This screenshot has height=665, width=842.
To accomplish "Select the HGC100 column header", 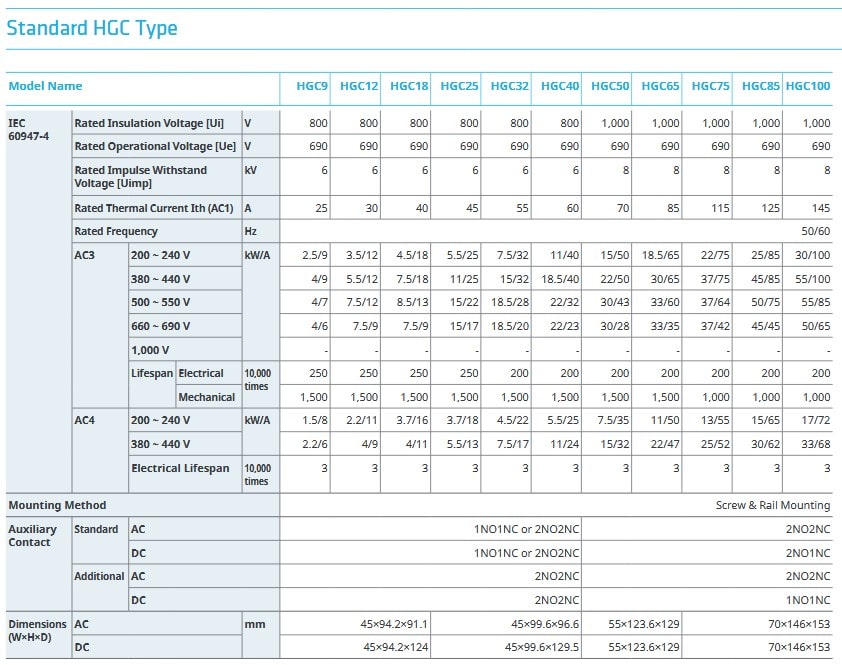I will click(x=808, y=86).
